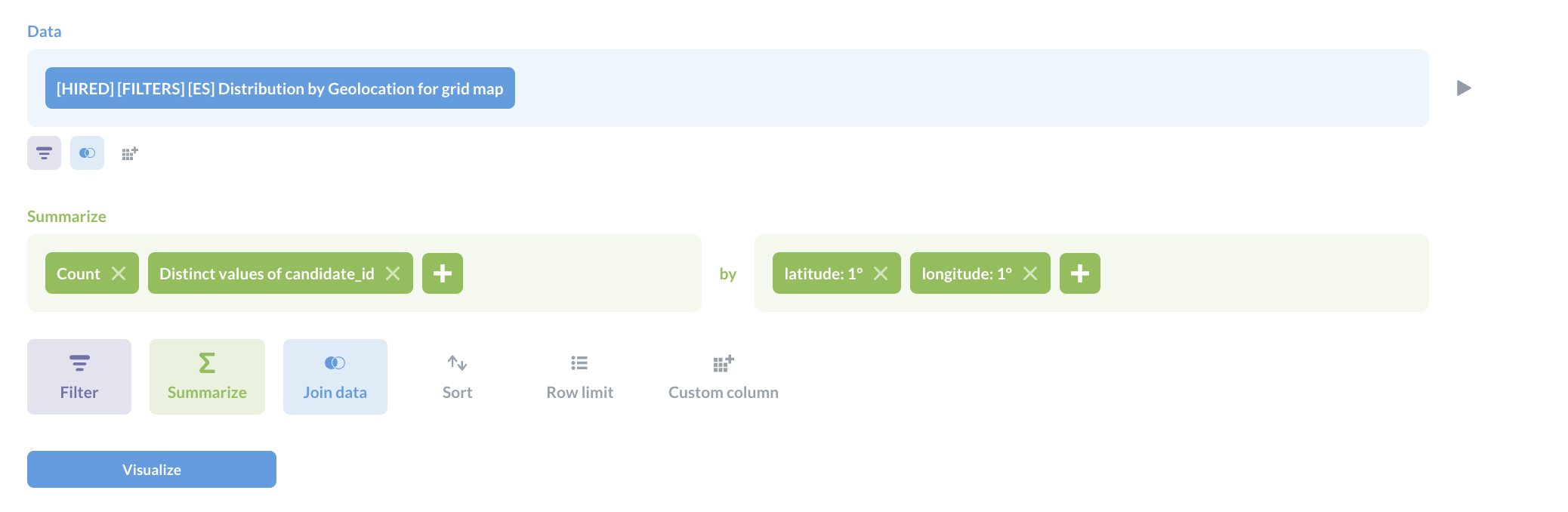
Task: Click the small filter icon under Data
Action: point(44,153)
